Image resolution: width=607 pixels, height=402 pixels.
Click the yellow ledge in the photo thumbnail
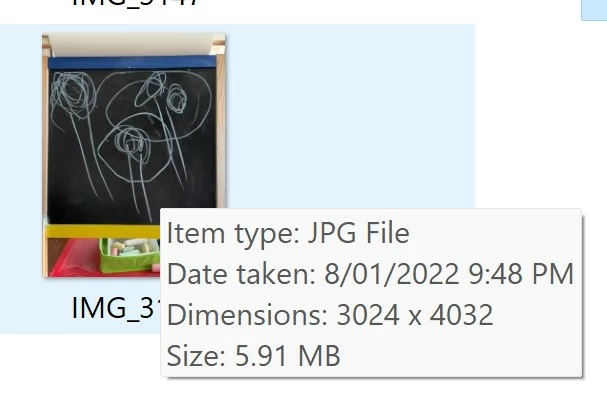click(103, 231)
